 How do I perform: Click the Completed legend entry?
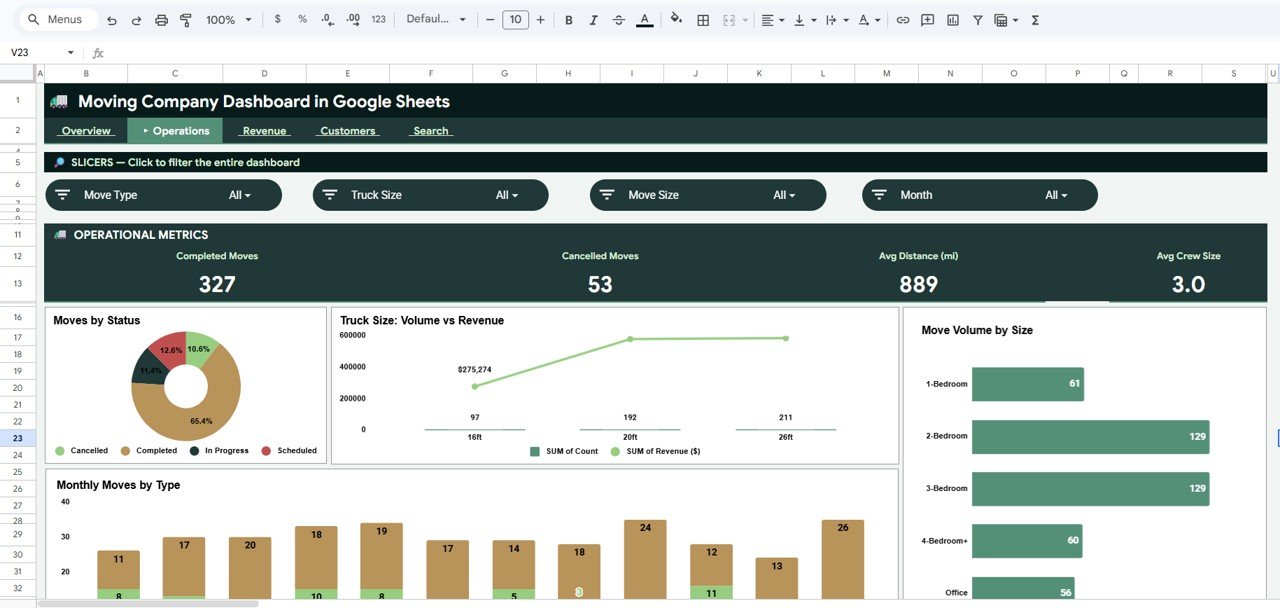tap(150, 451)
